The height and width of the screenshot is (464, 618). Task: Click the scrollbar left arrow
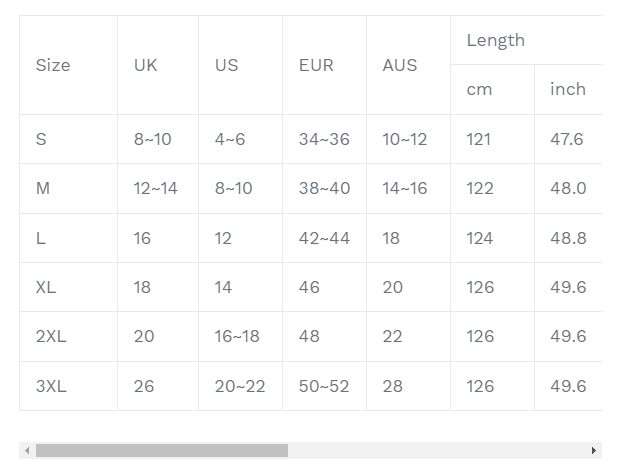pyautogui.click(x=27, y=450)
